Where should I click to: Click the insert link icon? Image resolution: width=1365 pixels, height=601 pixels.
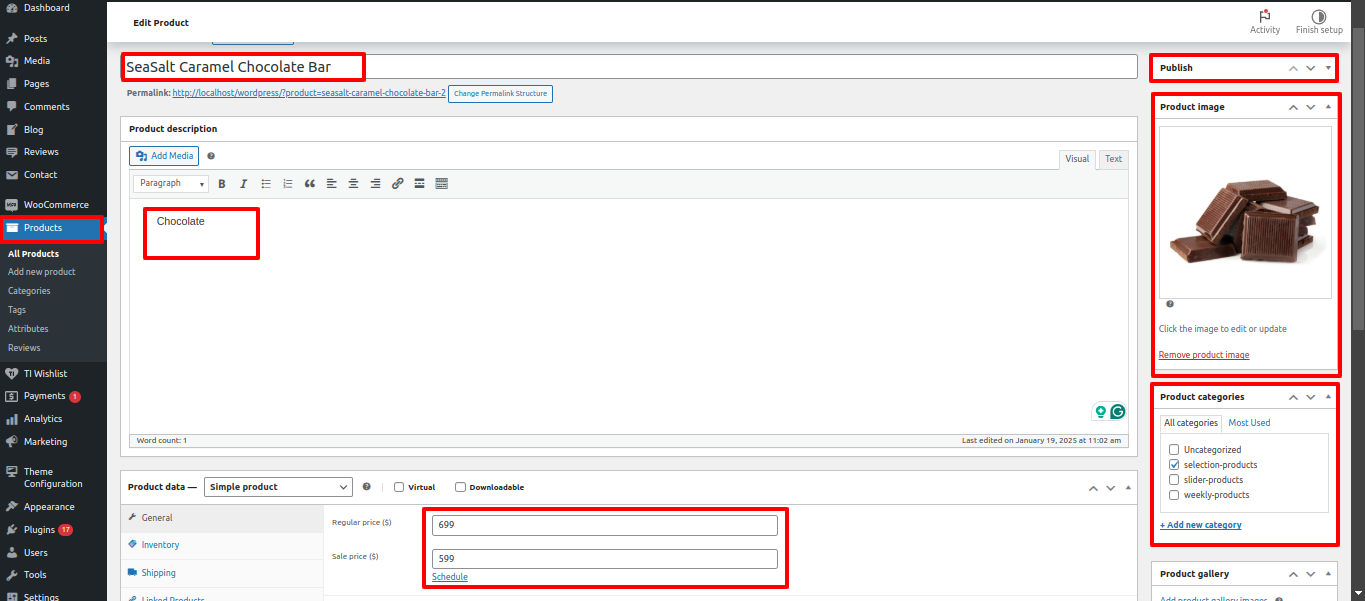[x=397, y=184]
